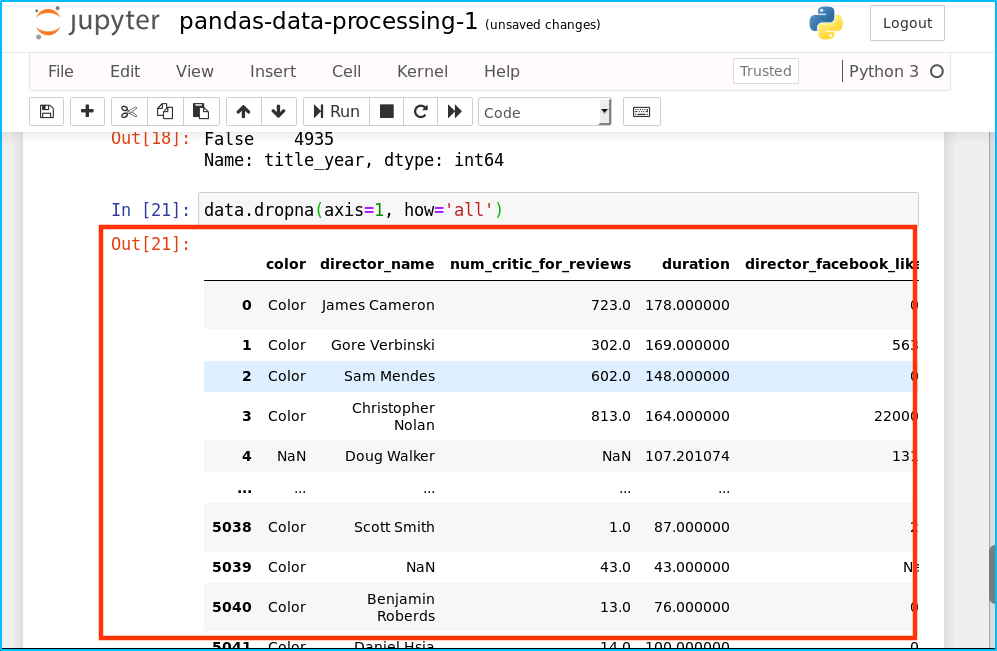997x651 pixels.
Task: Open the File menu
Action: coord(61,71)
